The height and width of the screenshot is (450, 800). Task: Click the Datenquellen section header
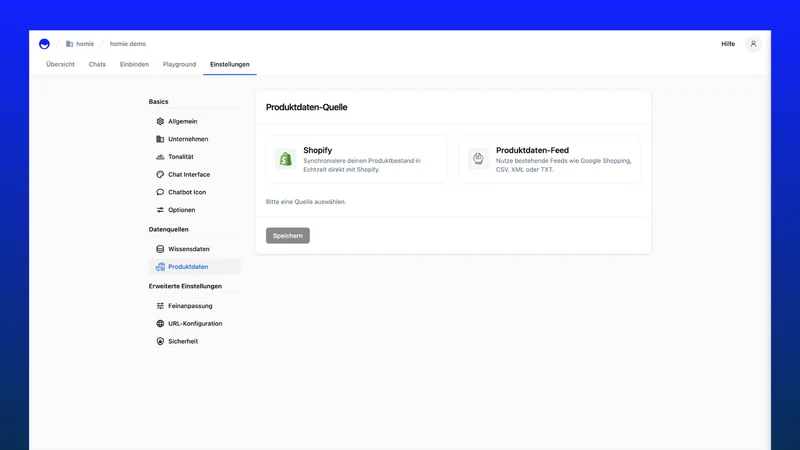pos(168,229)
